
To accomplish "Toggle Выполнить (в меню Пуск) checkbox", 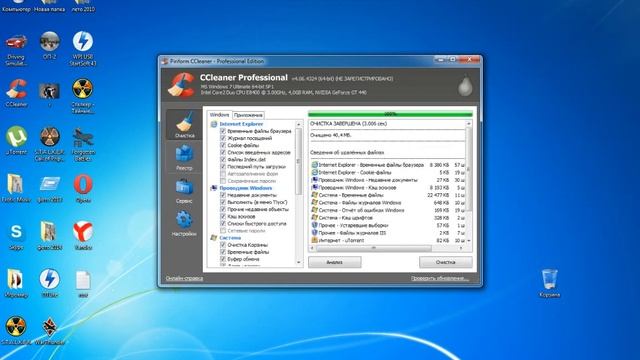I will (223, 202).
